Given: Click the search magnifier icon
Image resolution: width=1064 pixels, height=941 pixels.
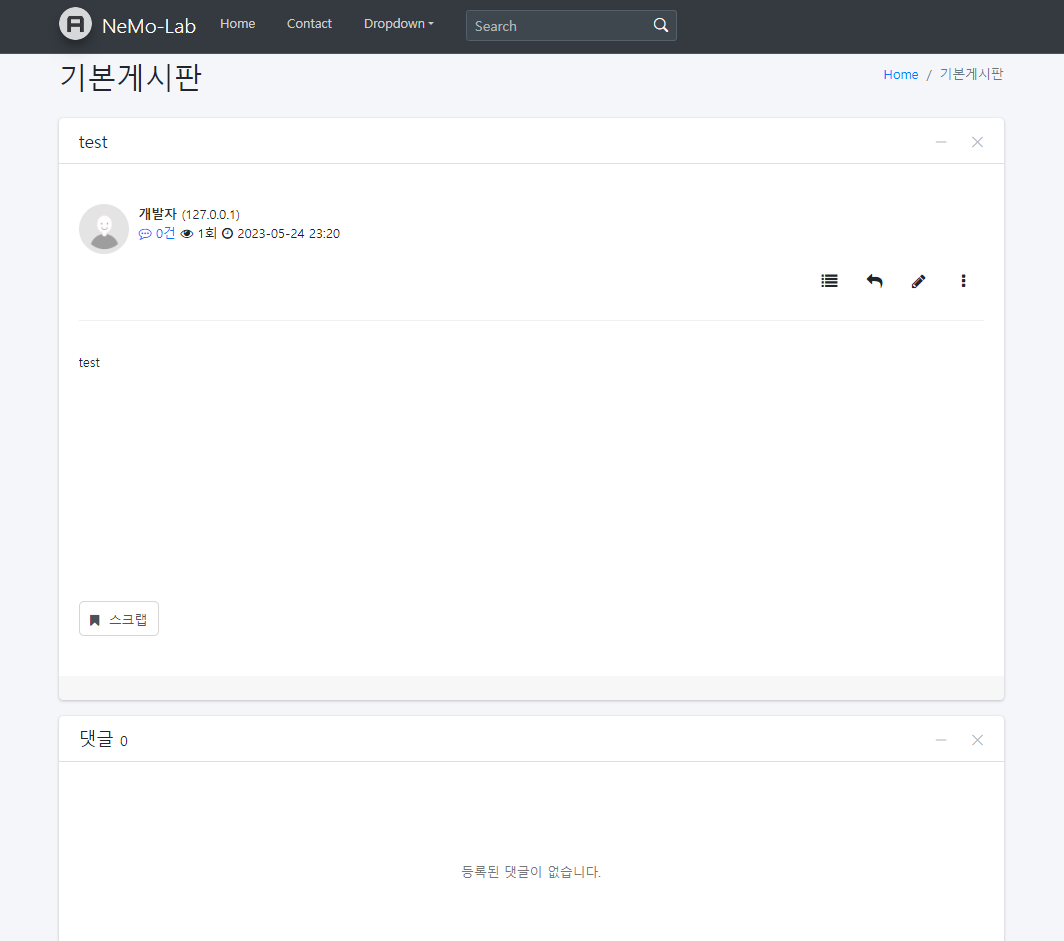Looking at the screenshot, I should point(660,26).
